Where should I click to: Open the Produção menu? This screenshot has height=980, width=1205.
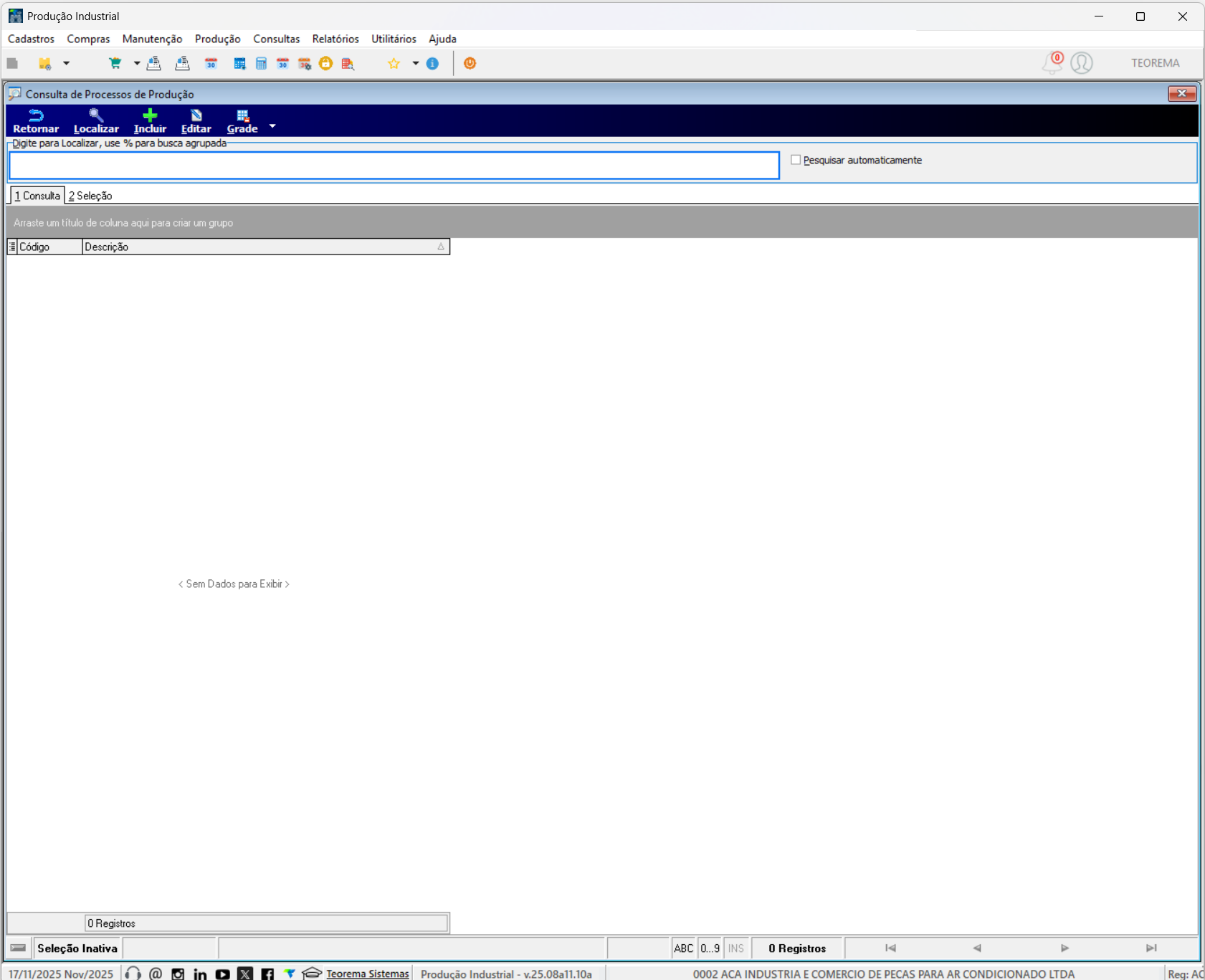click(x=217, y=39)
